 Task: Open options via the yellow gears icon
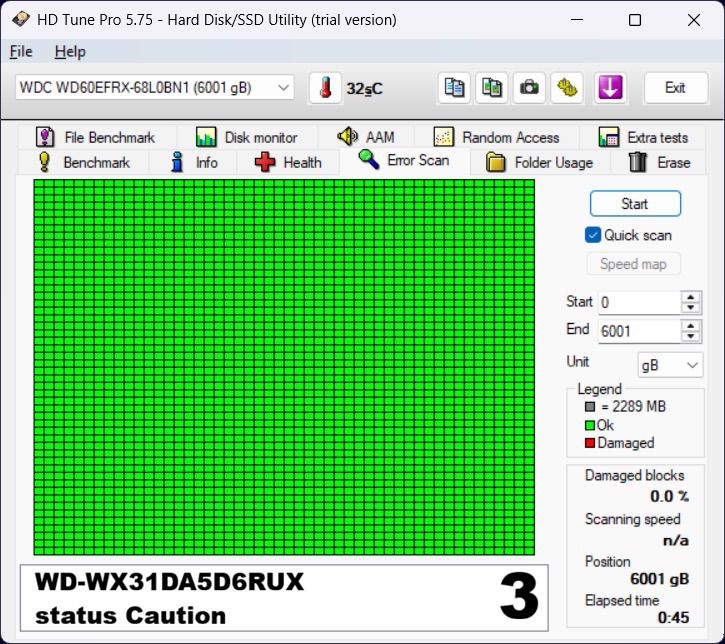[x=566, y=88]
